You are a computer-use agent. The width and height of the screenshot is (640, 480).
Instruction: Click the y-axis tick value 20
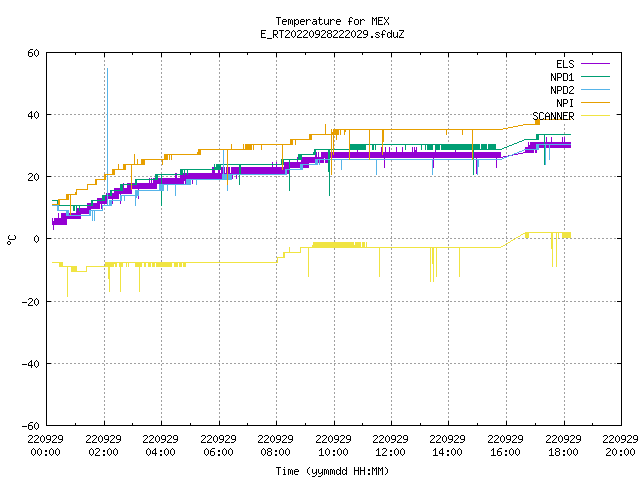point(33,177)
